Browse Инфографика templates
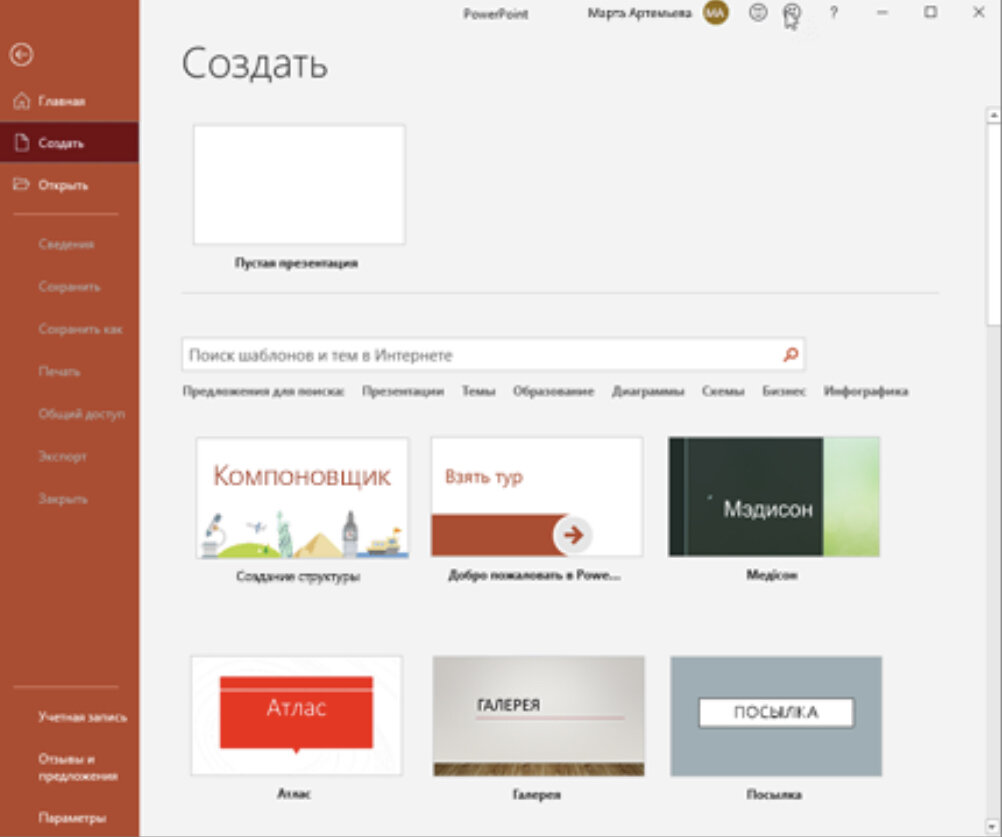This screenshot has height=837, width=1002. click(868, 392)
